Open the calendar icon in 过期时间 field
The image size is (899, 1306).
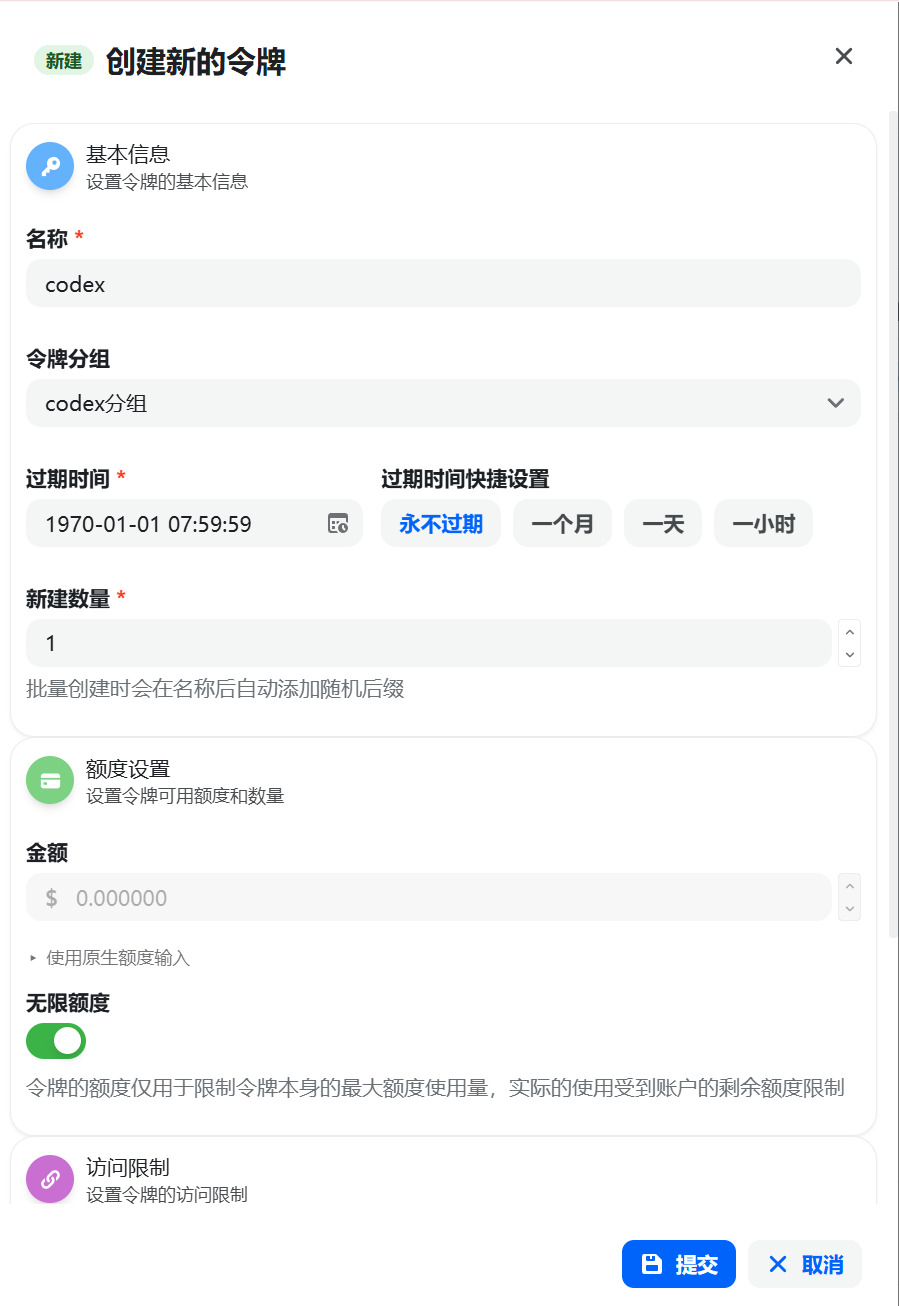pos(338,523)
